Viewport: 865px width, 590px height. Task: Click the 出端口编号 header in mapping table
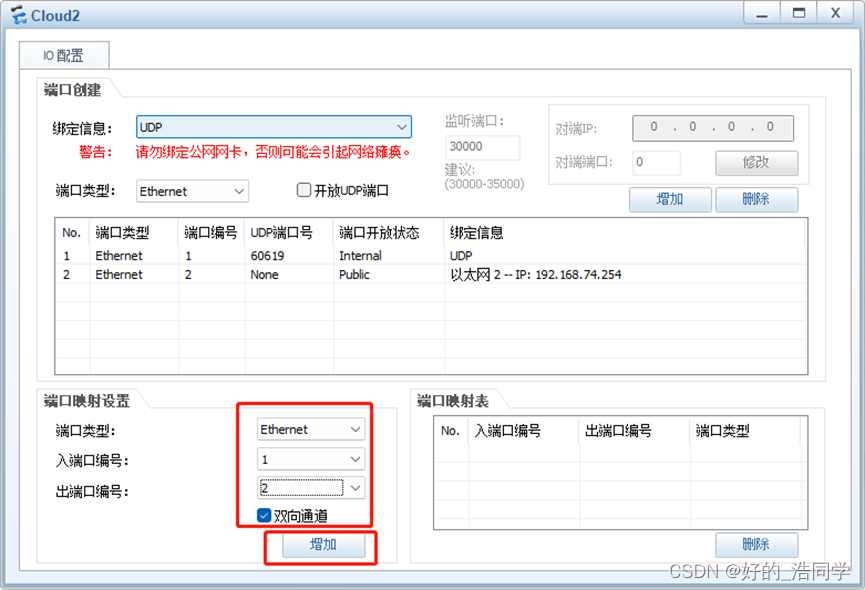pyautogui.click(x=618, y=431)
